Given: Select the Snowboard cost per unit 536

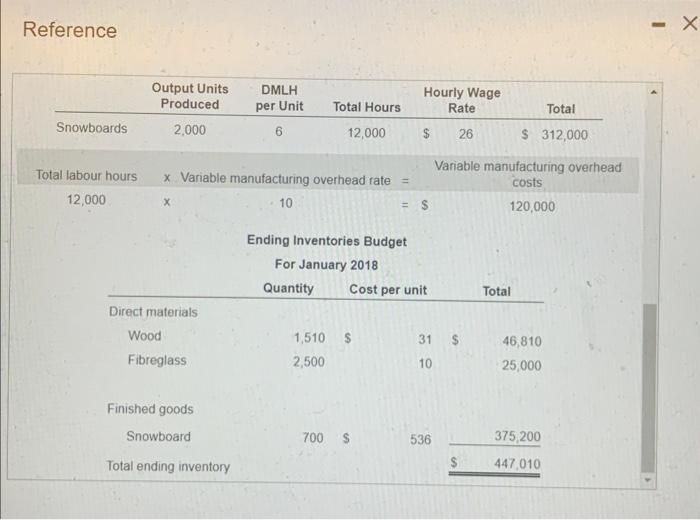Looking at the screenshot, I should tap(421, 440).
